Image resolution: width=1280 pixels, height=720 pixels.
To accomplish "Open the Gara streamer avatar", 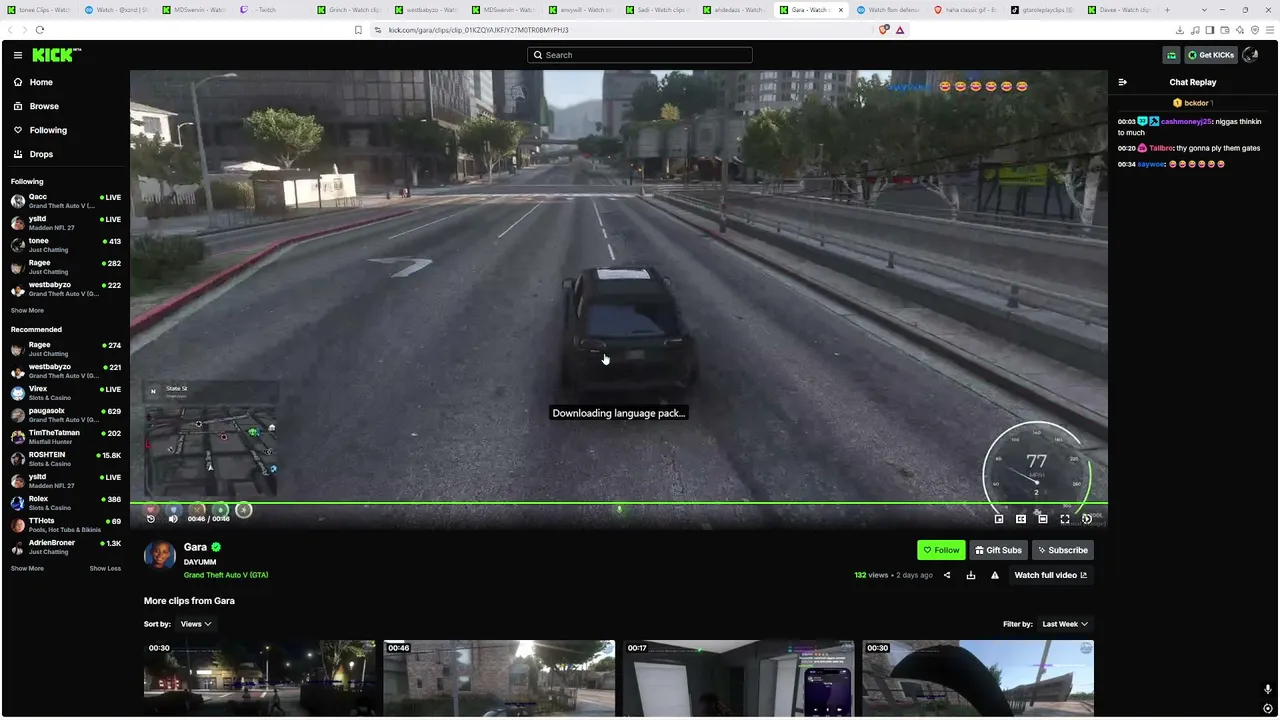I will point(160,556).
